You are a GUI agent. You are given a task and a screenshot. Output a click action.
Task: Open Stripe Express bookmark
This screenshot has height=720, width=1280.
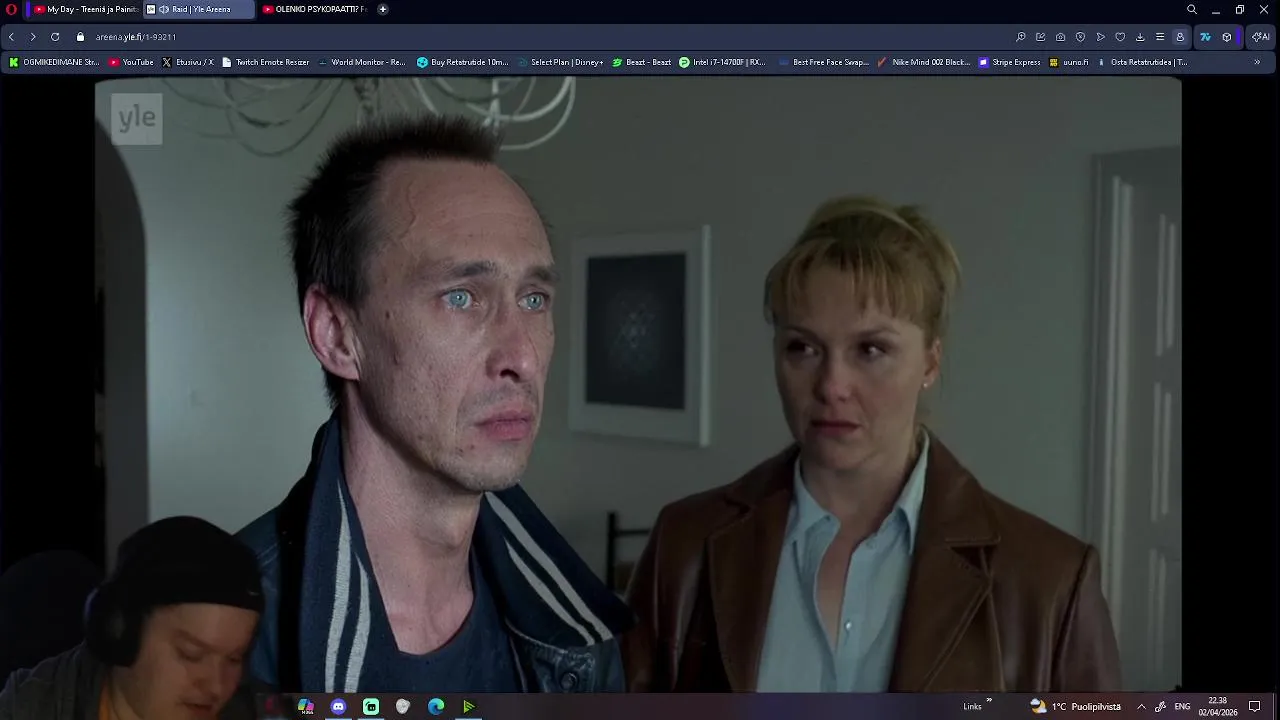(1010, 62)
